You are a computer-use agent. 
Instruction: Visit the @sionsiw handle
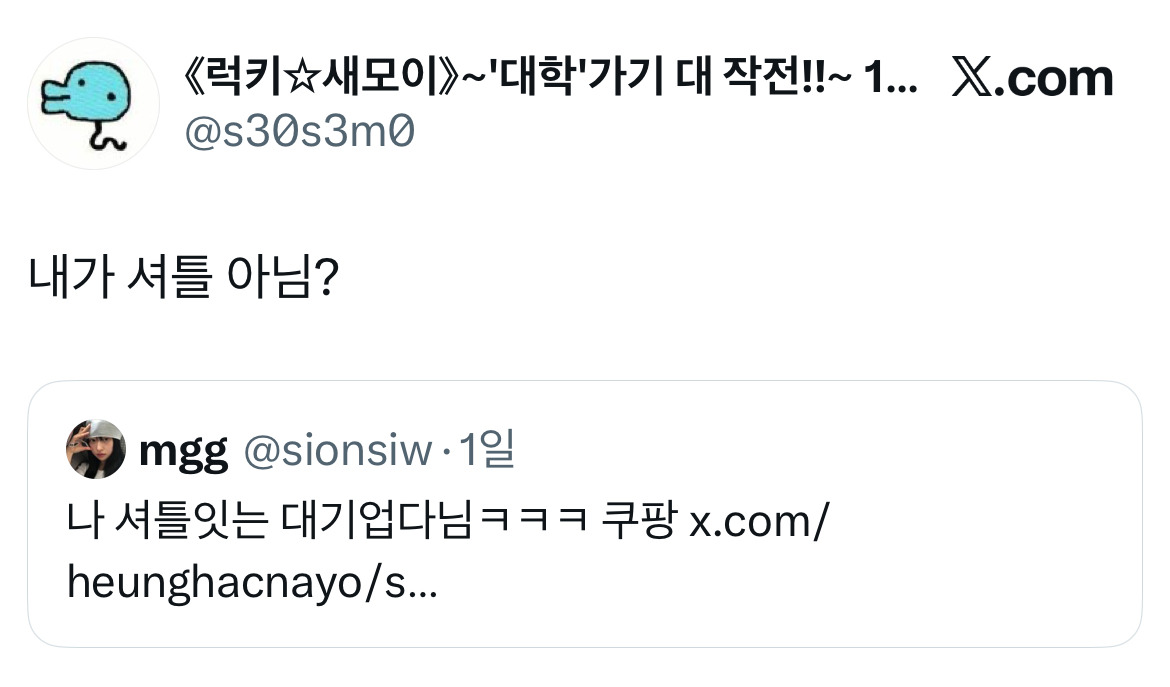click(338, 451)
